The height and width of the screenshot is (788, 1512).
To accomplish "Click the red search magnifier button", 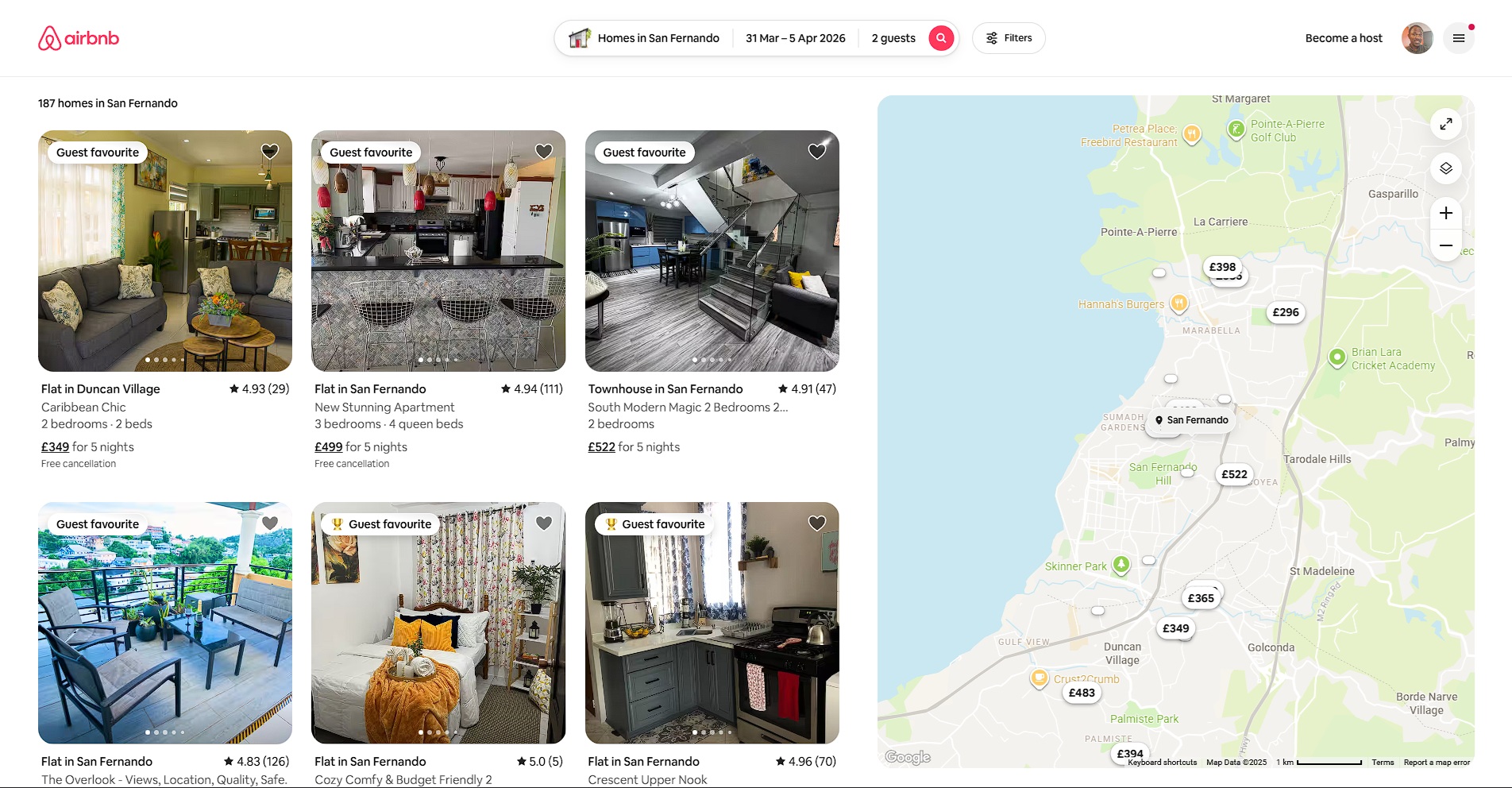I will [x=941, y=38].
